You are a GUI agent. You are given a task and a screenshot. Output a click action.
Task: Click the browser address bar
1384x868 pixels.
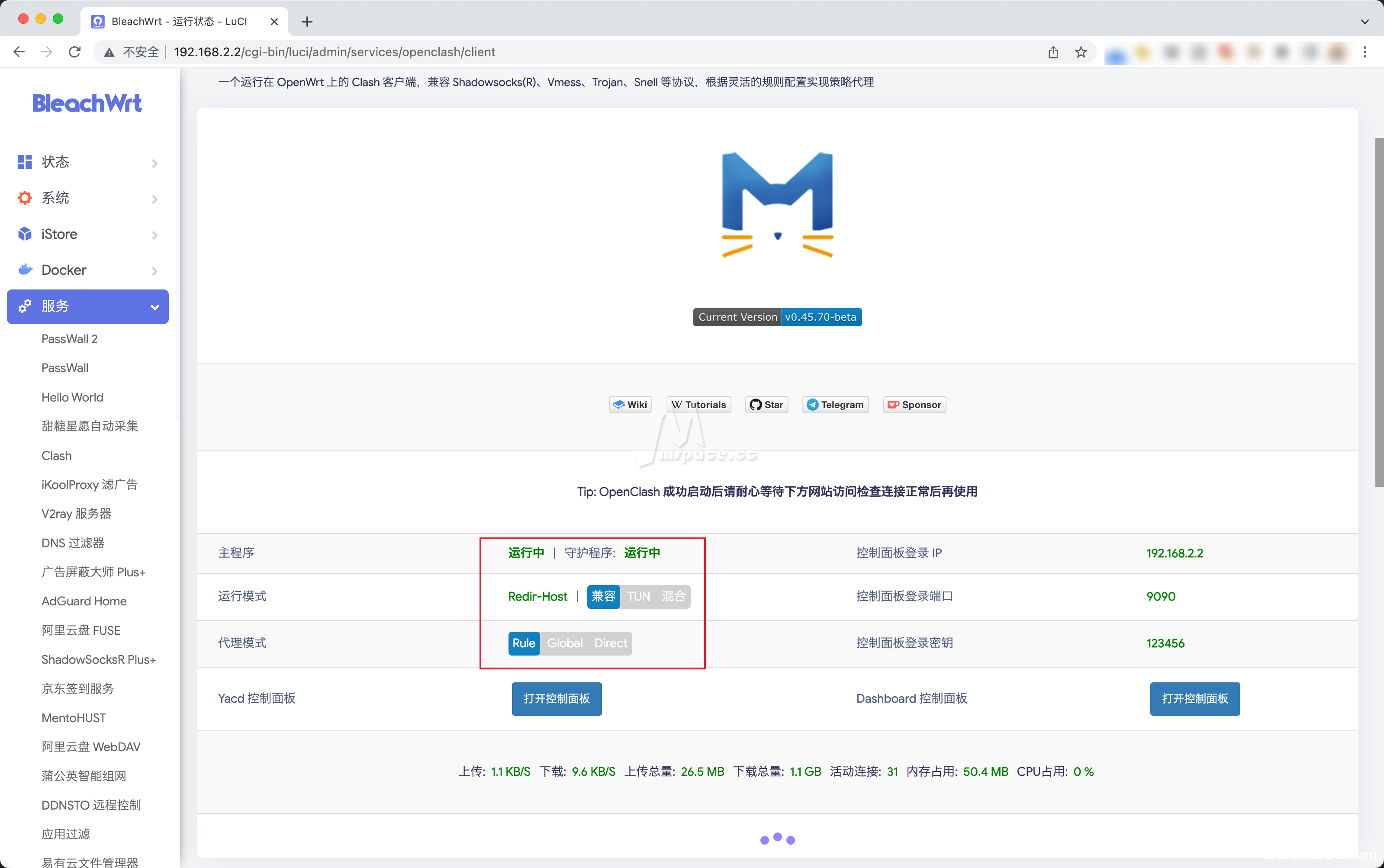click(x=333, y=51)
